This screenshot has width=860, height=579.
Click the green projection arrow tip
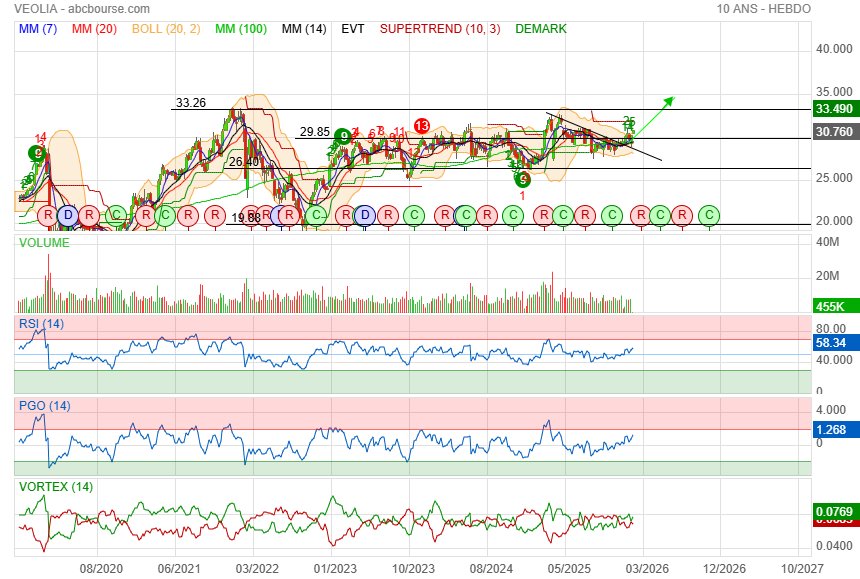672,98
